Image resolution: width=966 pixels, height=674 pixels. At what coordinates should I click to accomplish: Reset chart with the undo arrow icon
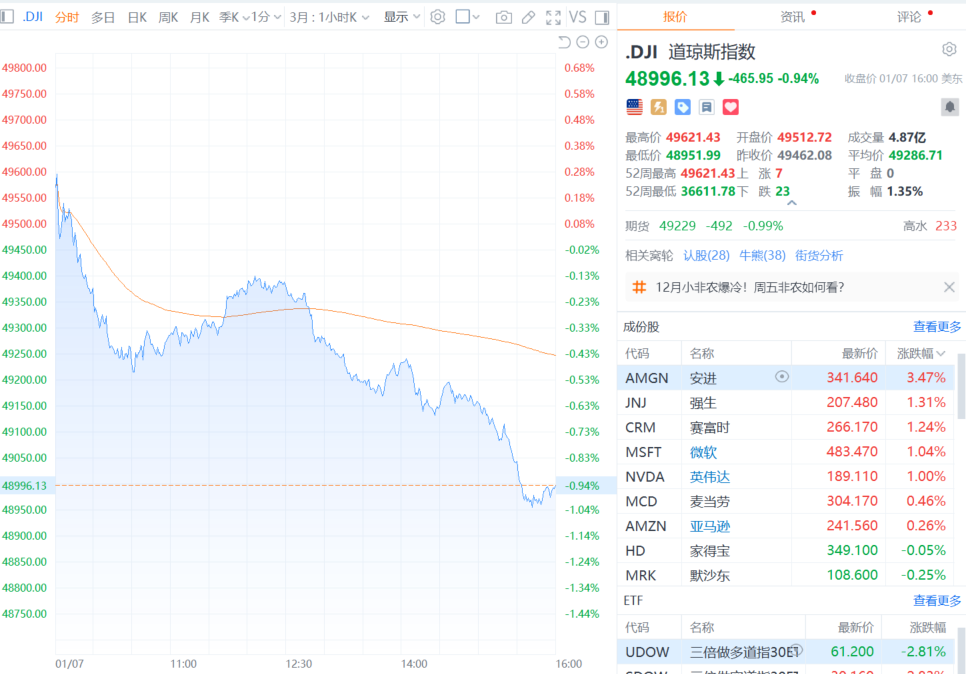563,42
